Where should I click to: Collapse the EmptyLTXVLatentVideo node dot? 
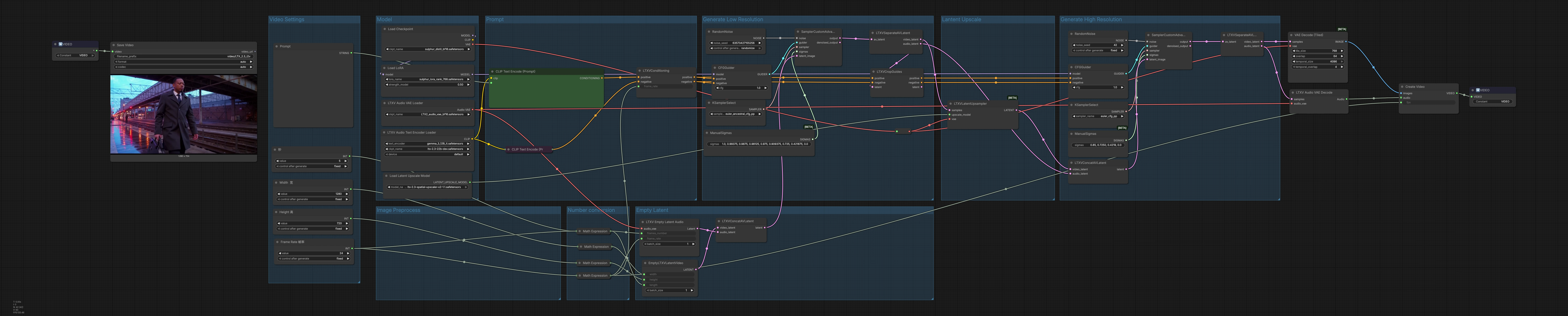(645, 263)
